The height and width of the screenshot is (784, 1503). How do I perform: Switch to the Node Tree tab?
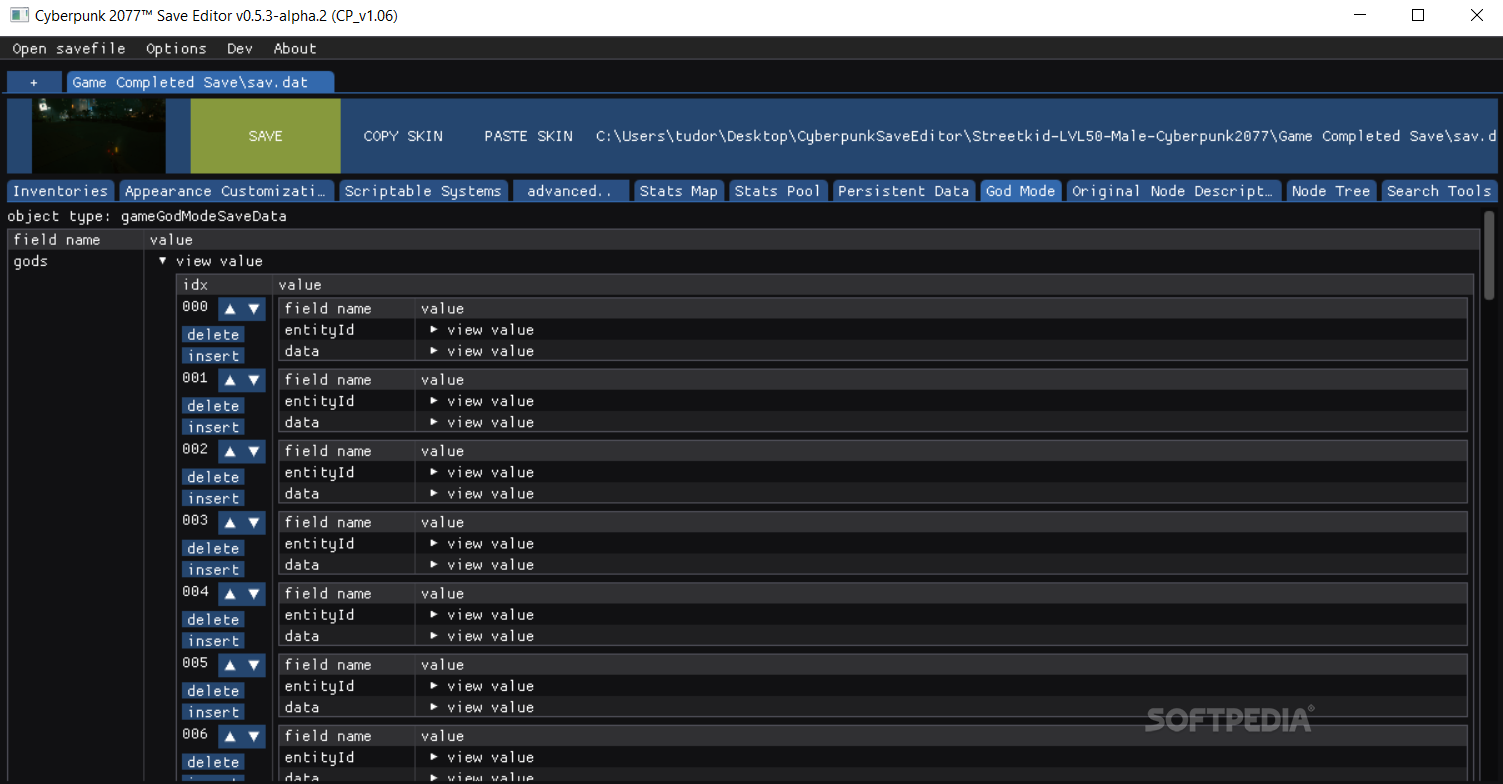pyautogui.click(x=1331, y=191)
